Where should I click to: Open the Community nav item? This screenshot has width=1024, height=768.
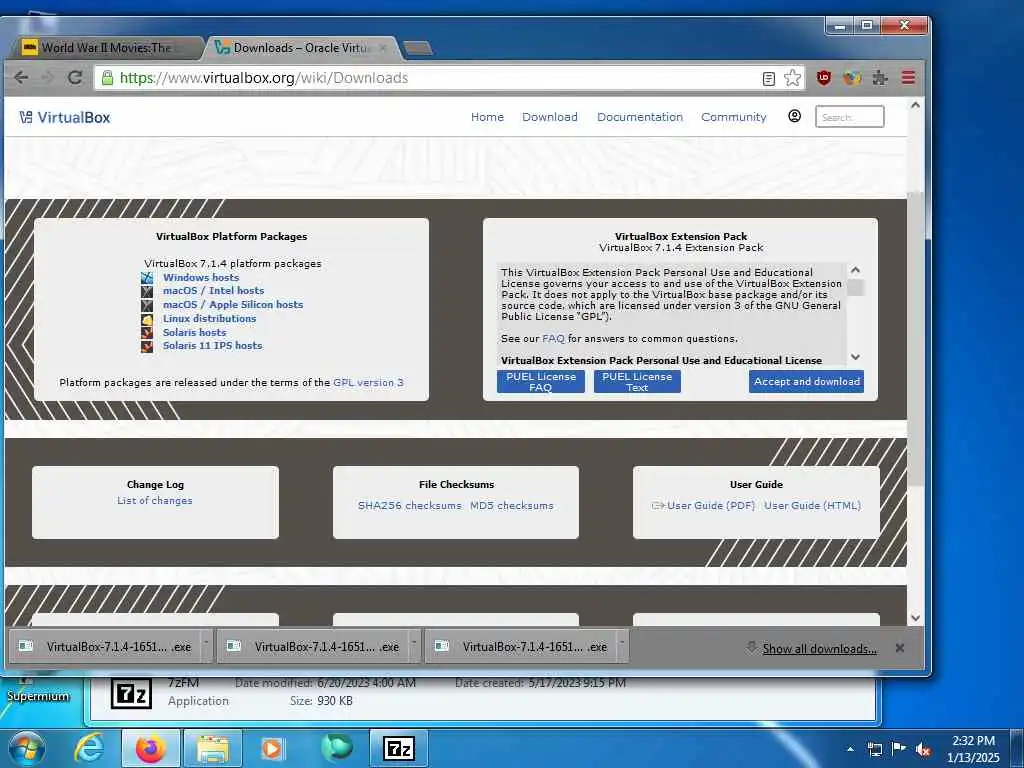(x=733, y=117)
